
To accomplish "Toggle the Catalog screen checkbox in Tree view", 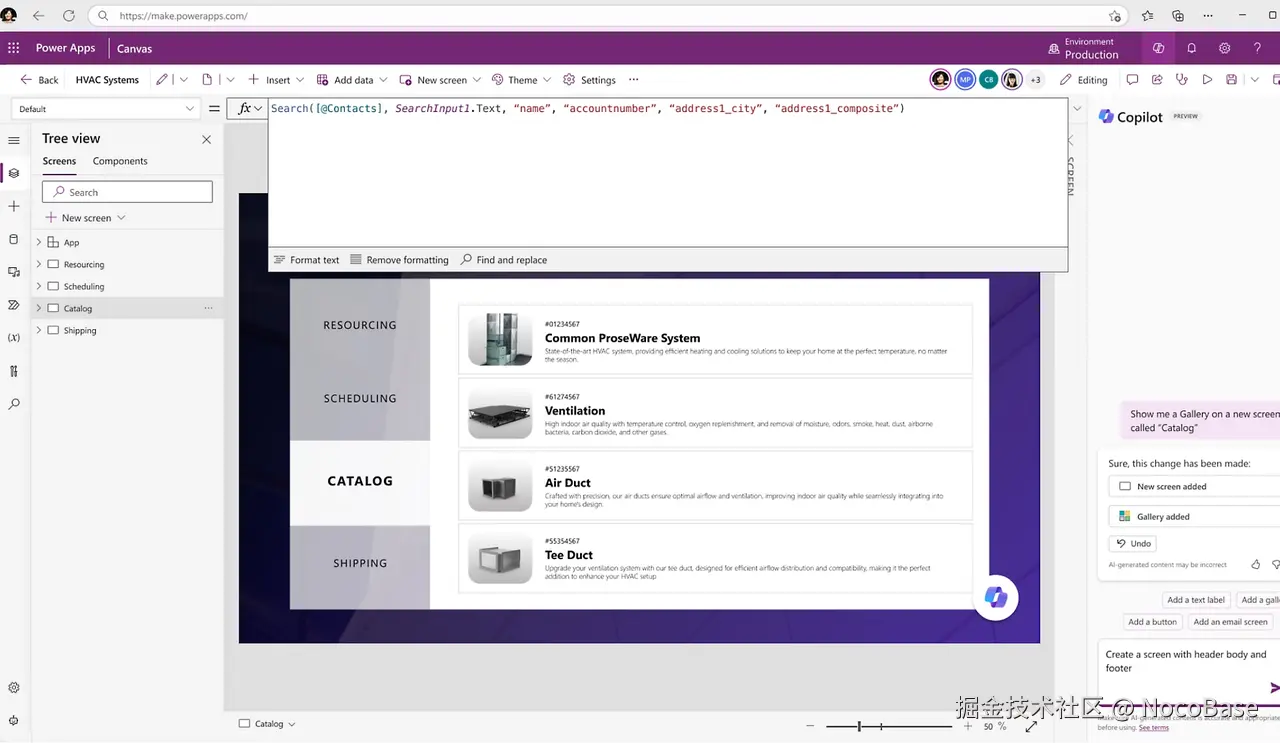I will coord(53,308).
